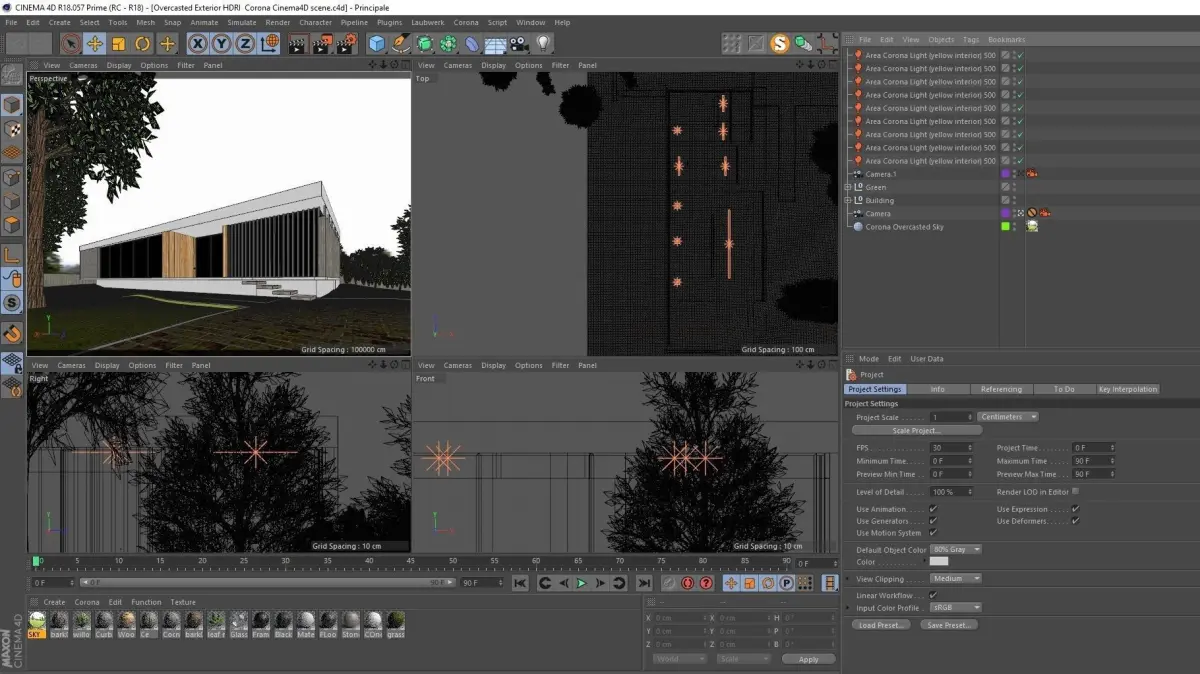Open the spline Pen tool
This screenshot has height=674, width=1200.
(401, 43)
